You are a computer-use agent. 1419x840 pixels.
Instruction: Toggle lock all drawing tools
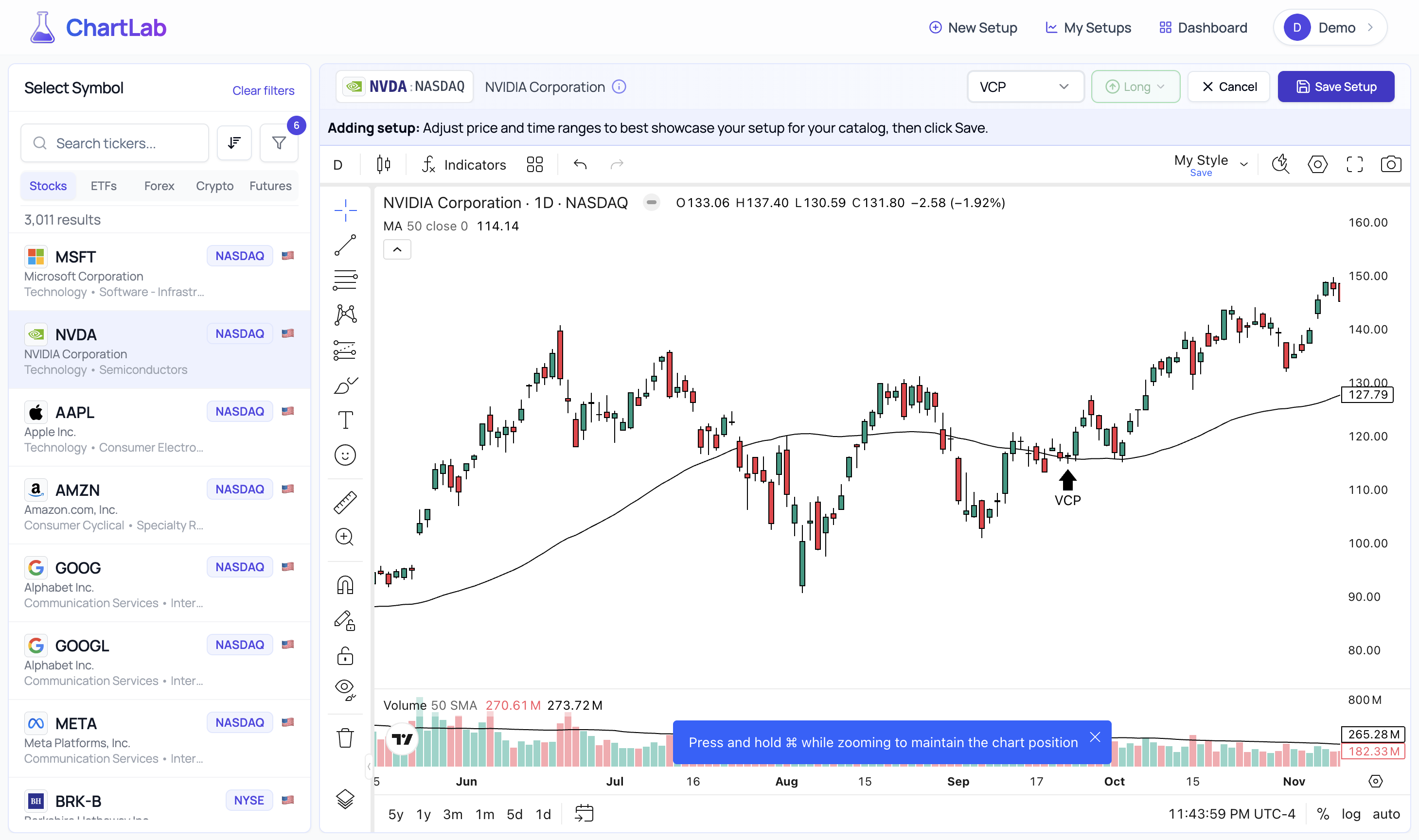pos(345,655)
